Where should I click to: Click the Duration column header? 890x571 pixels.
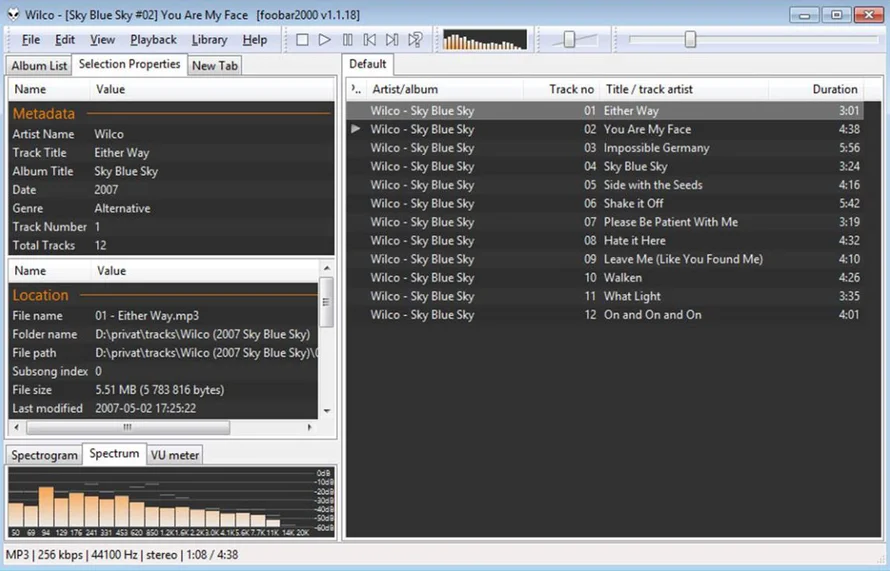[816, 89]
